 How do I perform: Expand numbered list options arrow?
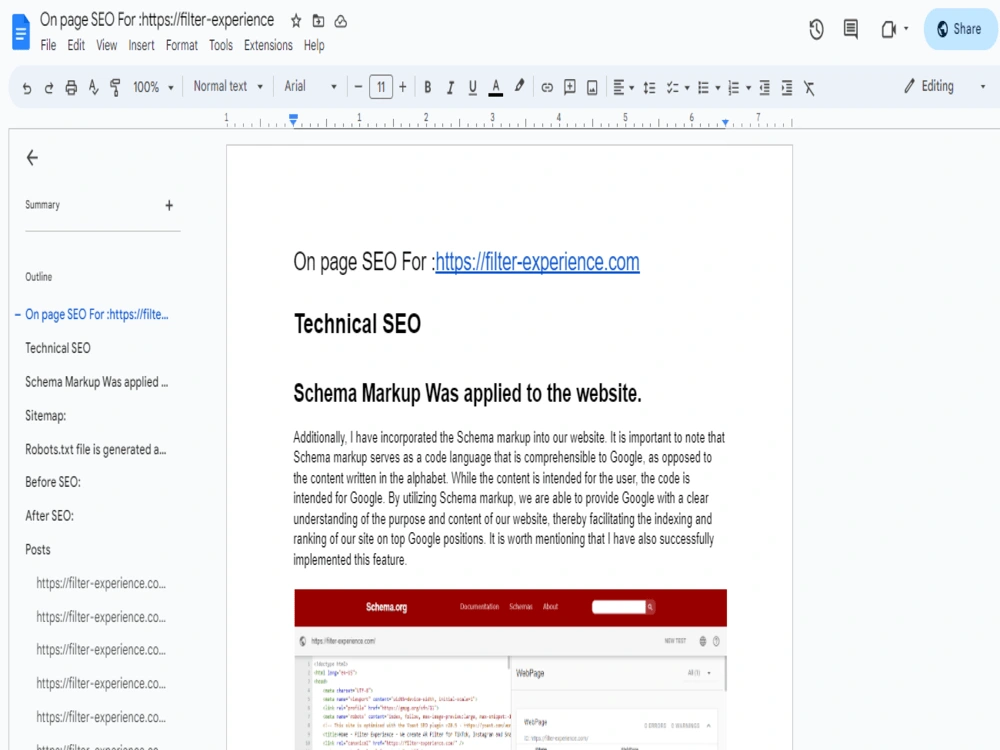pos(748,88)
